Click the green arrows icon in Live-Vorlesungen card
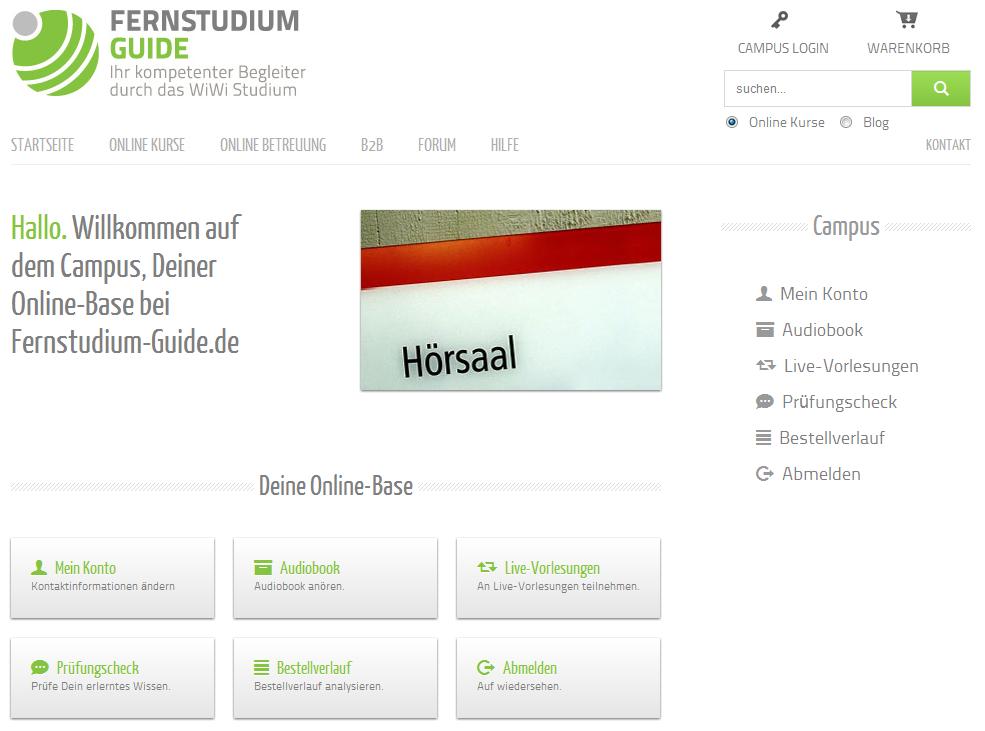This screenshot has height=731, width=985. click(x=487, y=567)
